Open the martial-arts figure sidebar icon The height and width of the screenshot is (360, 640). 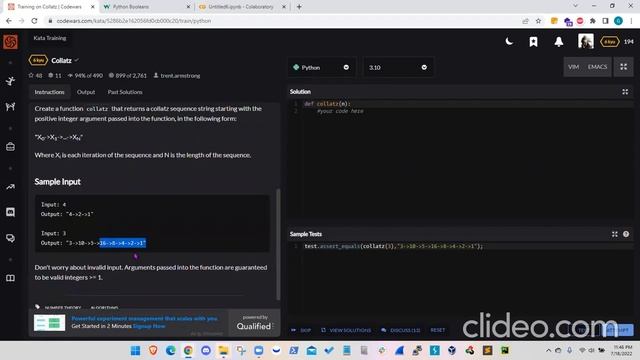(10, 81)
